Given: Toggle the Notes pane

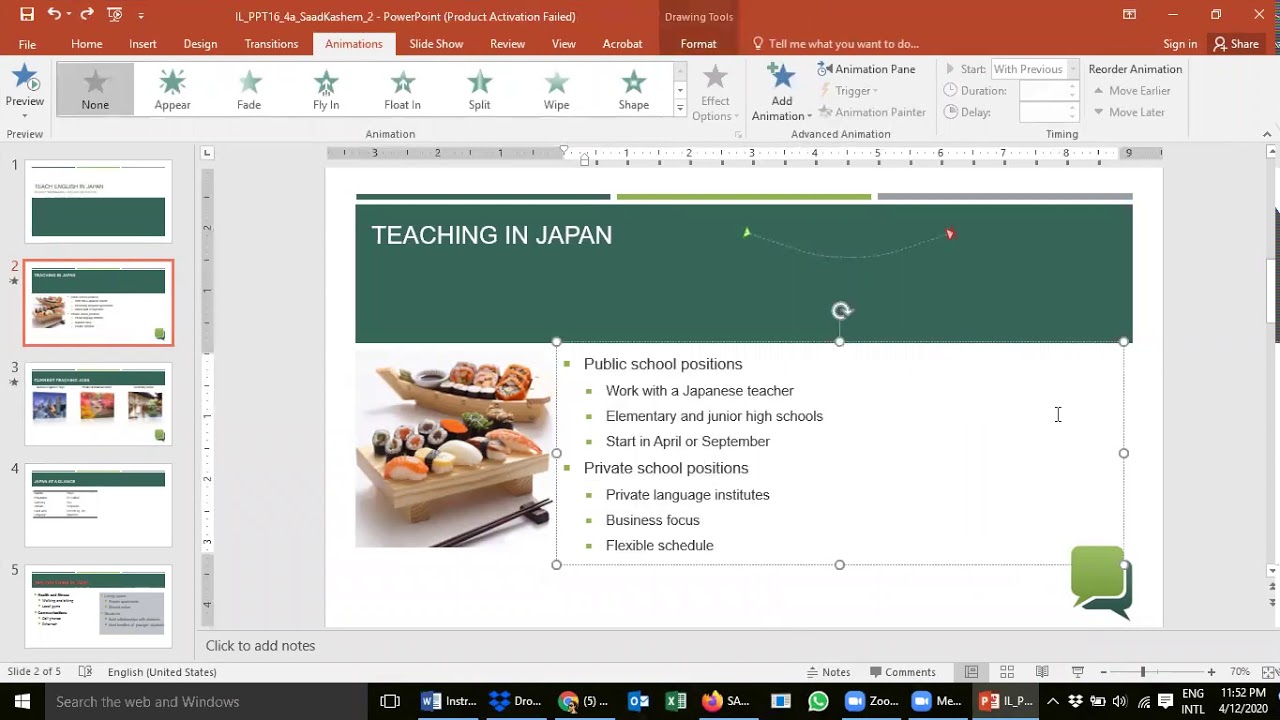Looking at the screenshot, I should coord(828,672).
